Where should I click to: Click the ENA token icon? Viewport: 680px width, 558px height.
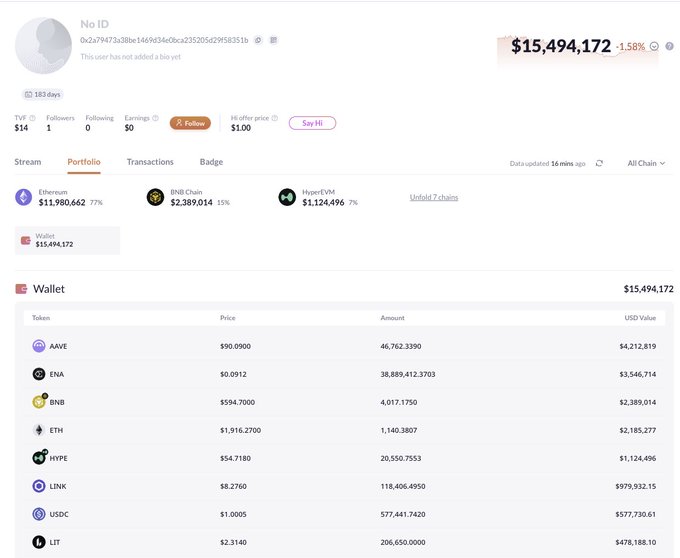[x=39, y=374]
